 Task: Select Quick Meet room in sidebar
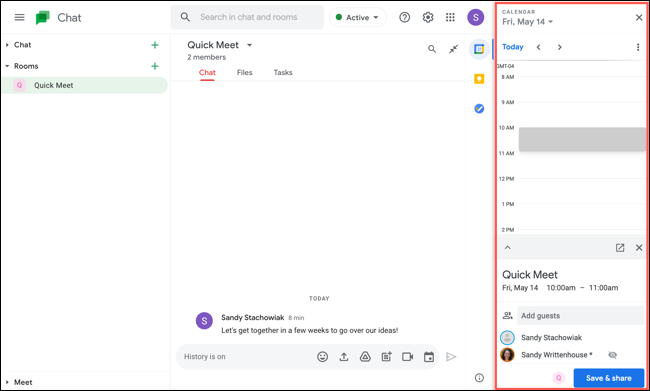click(x=85, y=85)
